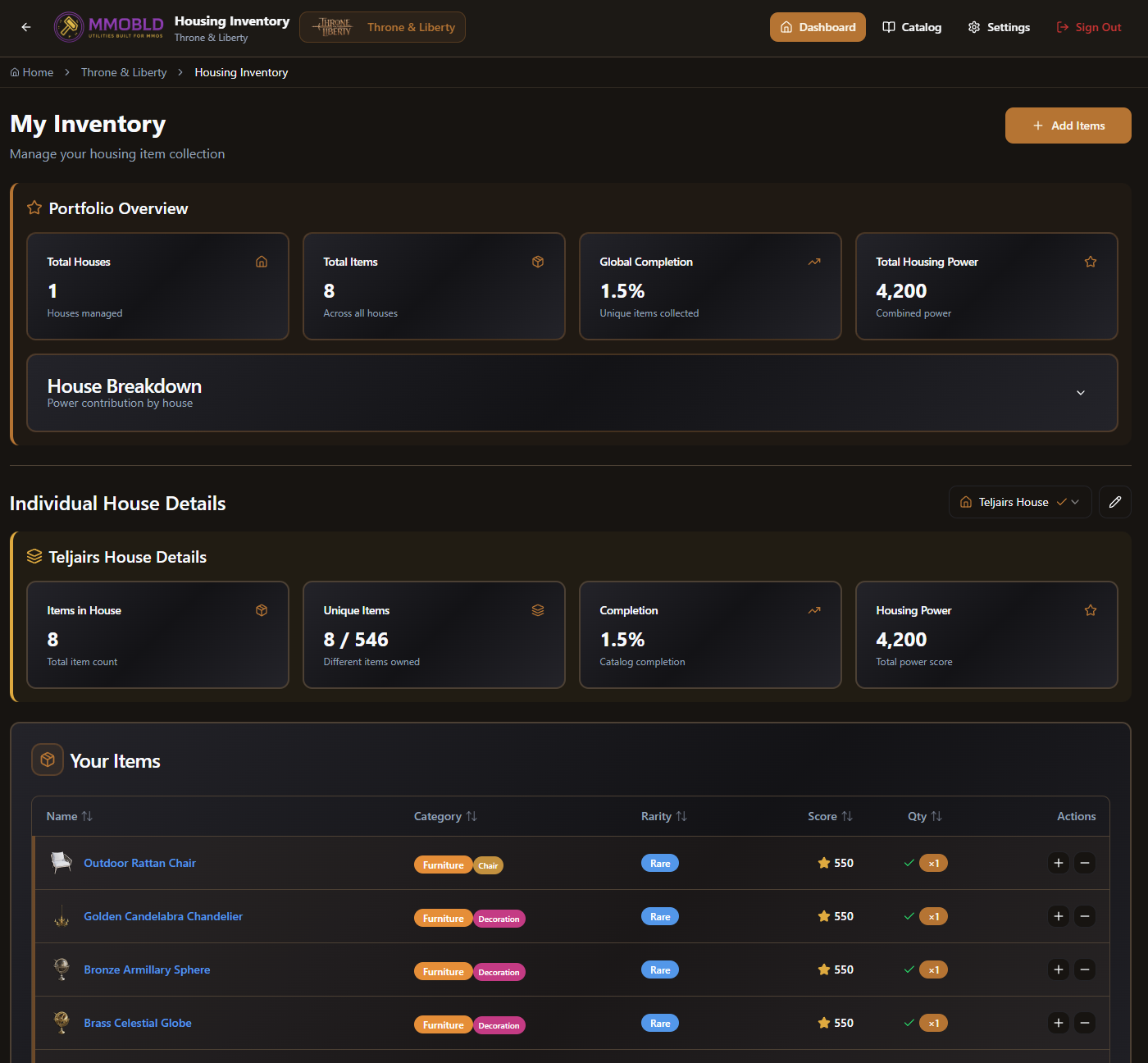Sort items by Name column
1148x1063 pixels.
pyautogui.click(x=70, y=816)
